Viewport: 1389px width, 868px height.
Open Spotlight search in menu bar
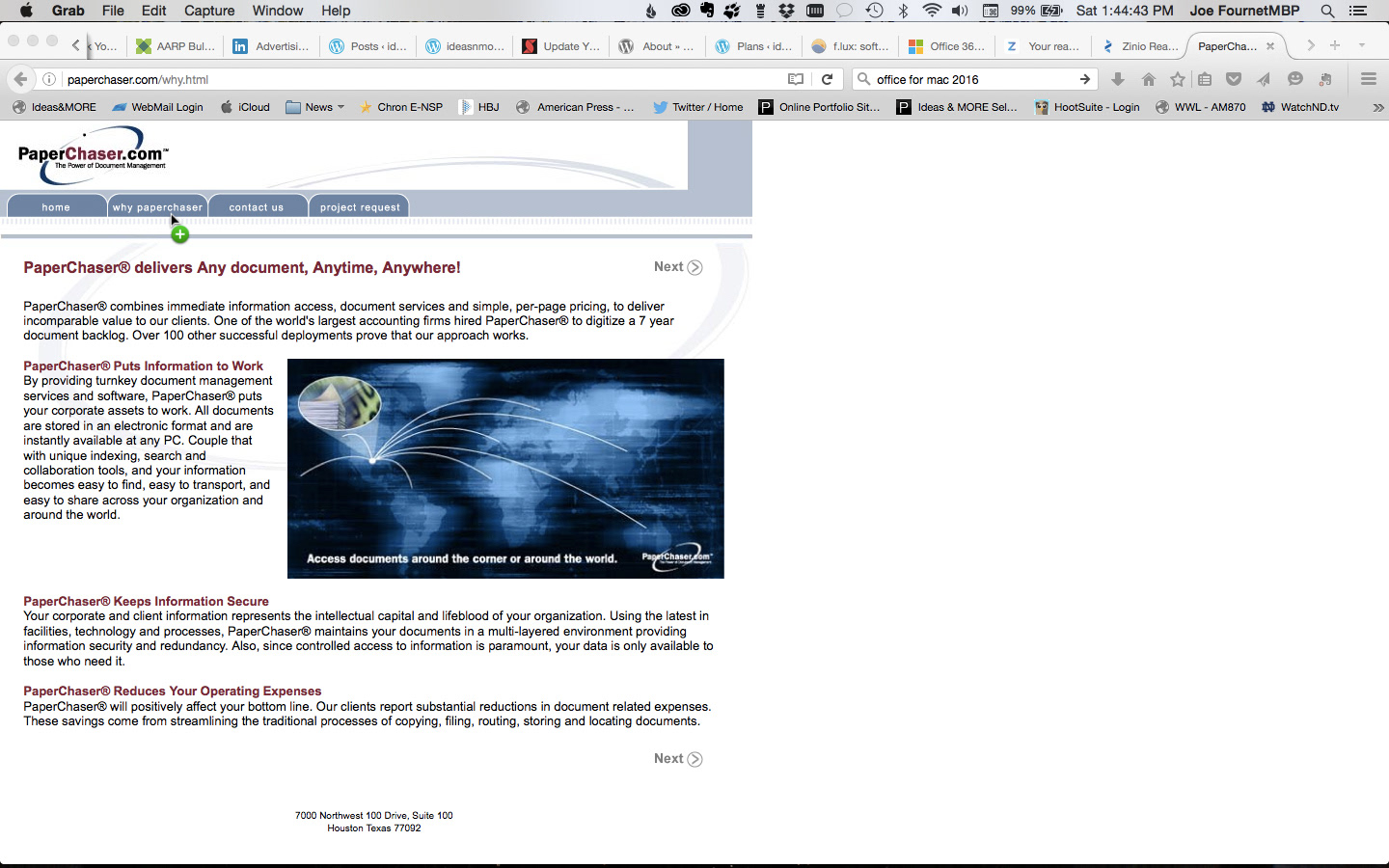(1327, 11)
